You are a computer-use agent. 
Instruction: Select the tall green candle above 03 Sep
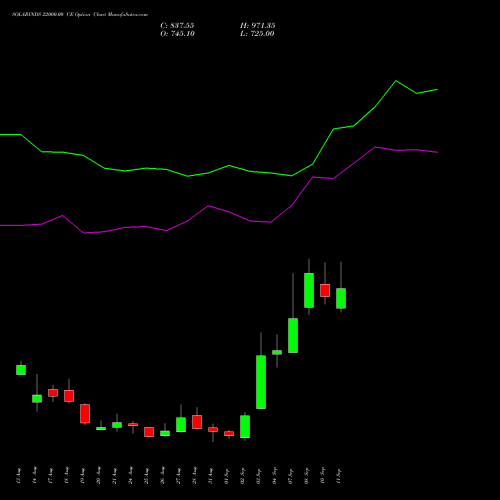pos(261,382)
